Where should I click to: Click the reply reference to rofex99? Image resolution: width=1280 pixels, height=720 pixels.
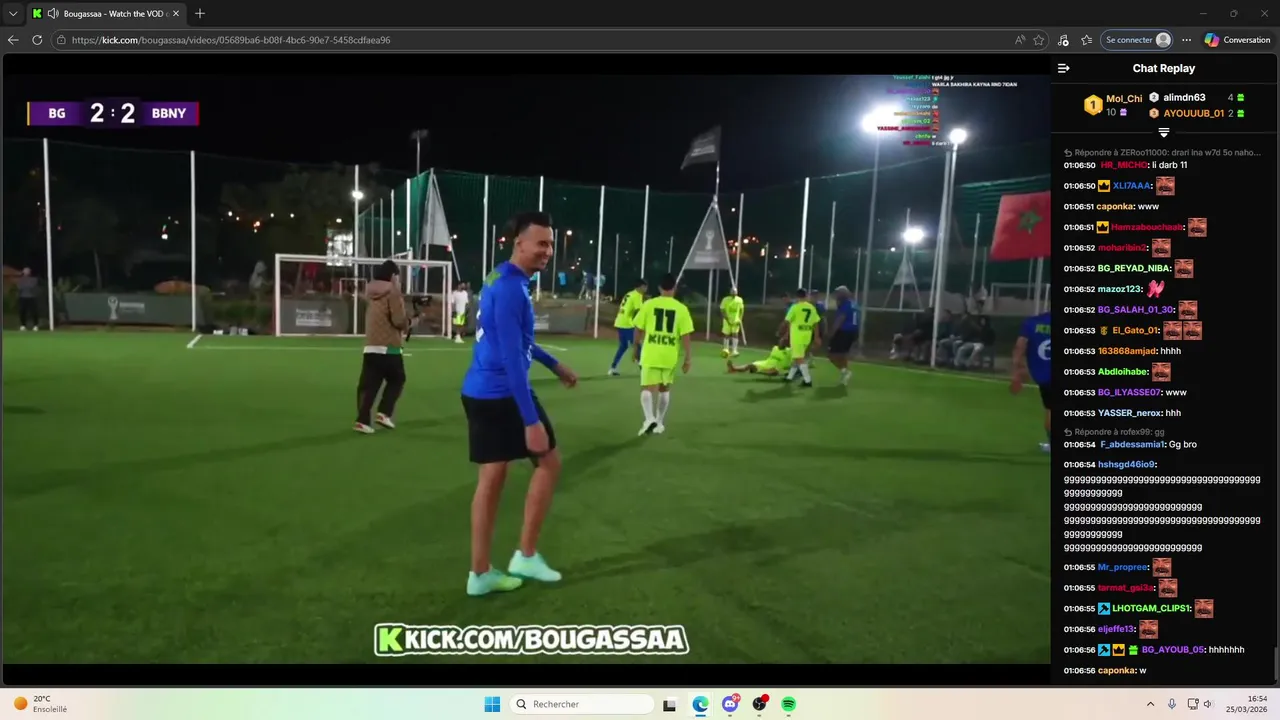1113,432
